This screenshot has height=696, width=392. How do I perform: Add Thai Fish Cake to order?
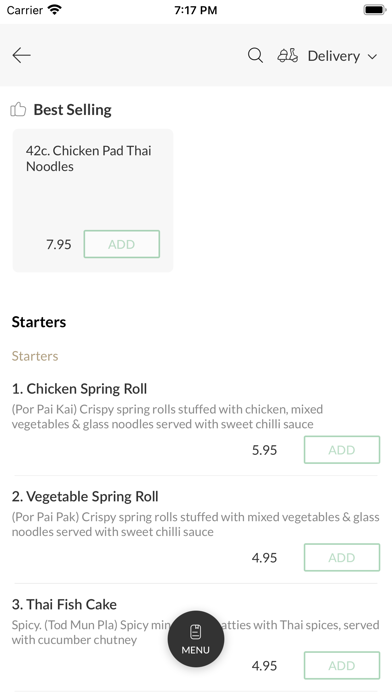342,665
